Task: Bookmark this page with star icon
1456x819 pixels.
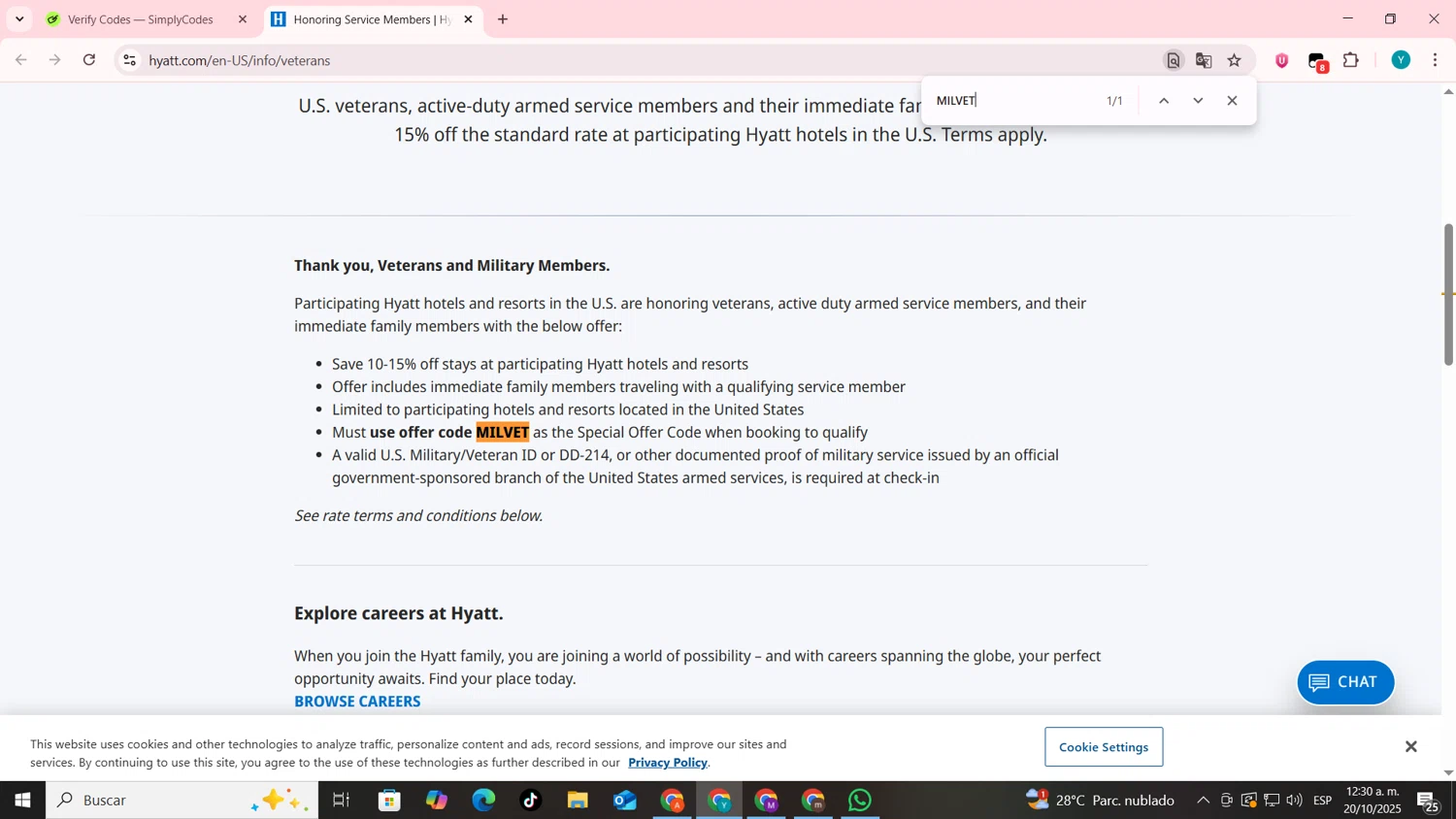Action: point(1235,60)
